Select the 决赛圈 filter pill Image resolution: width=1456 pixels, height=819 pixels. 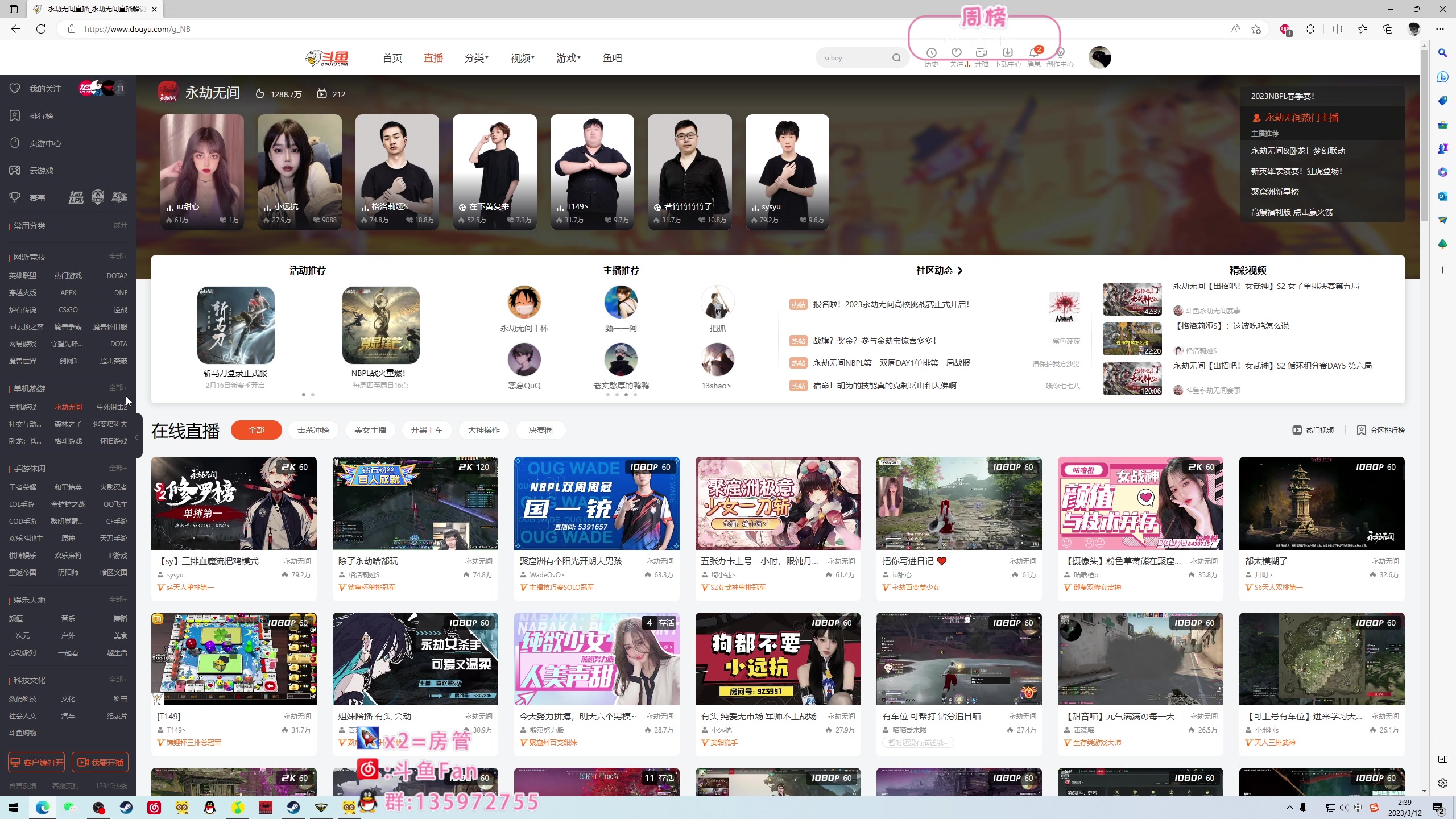click(540, 430)
